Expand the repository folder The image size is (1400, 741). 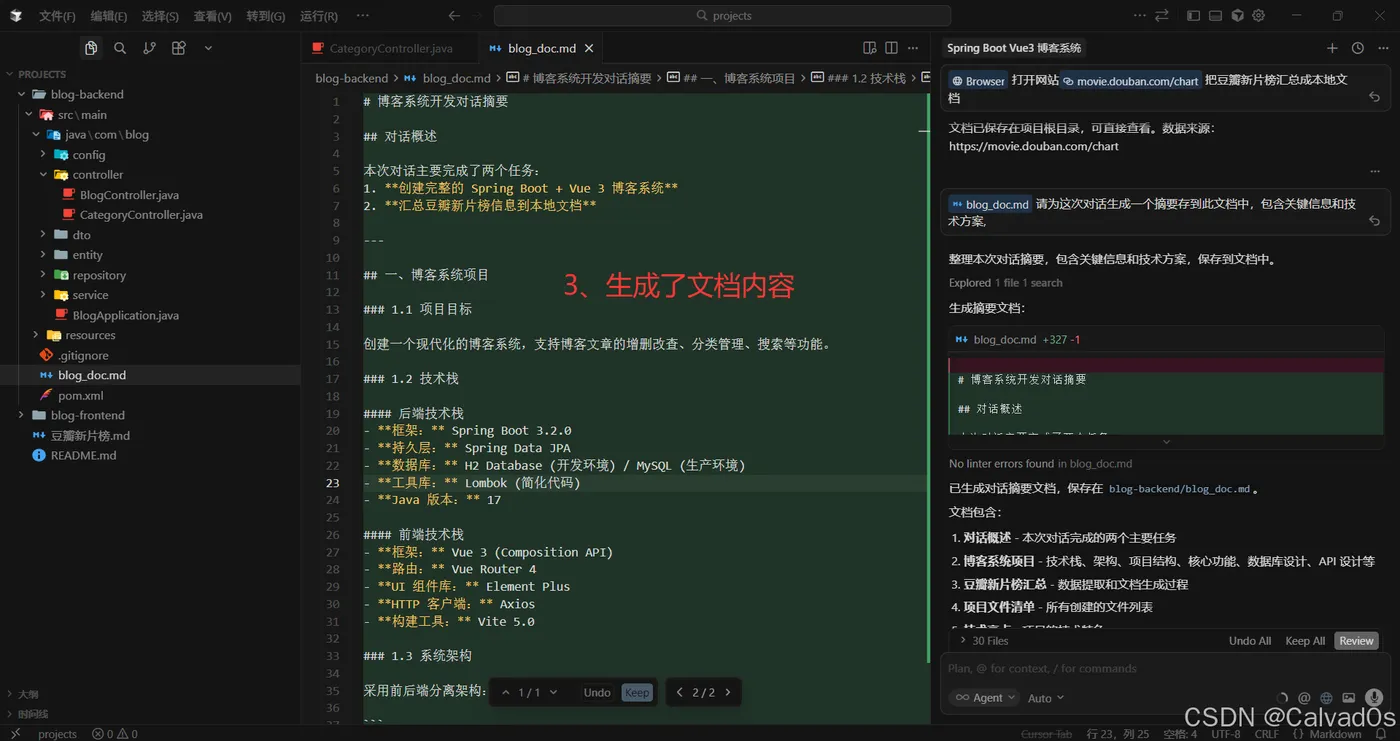[43, 275]
